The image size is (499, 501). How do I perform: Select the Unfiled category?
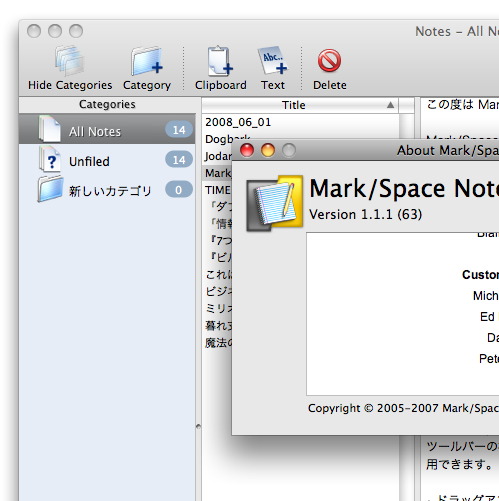coord(107,161)
